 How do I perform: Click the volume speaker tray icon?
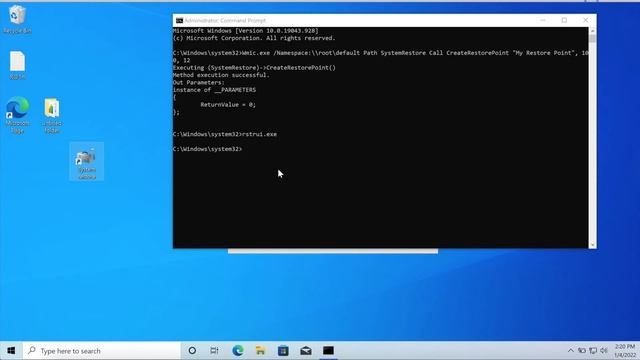point(604,351)
